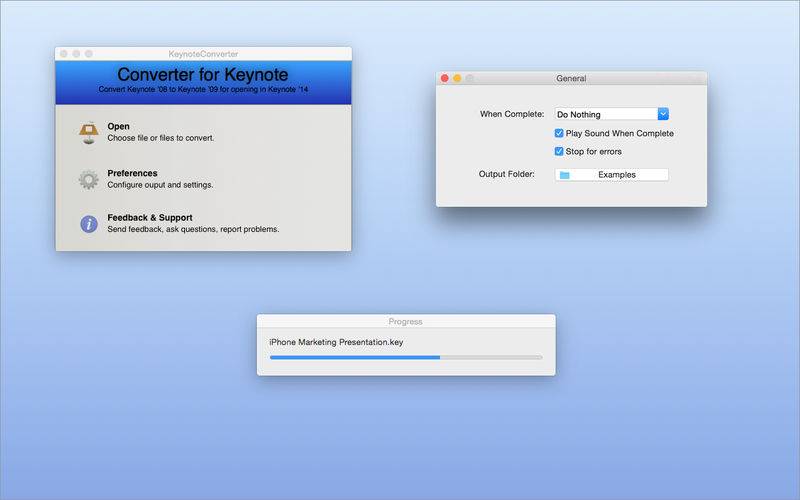This screenshot has height=500, width=800.
Task: Select Feedback & Support label
Action: pyautogui.click(x=150, y=217)
